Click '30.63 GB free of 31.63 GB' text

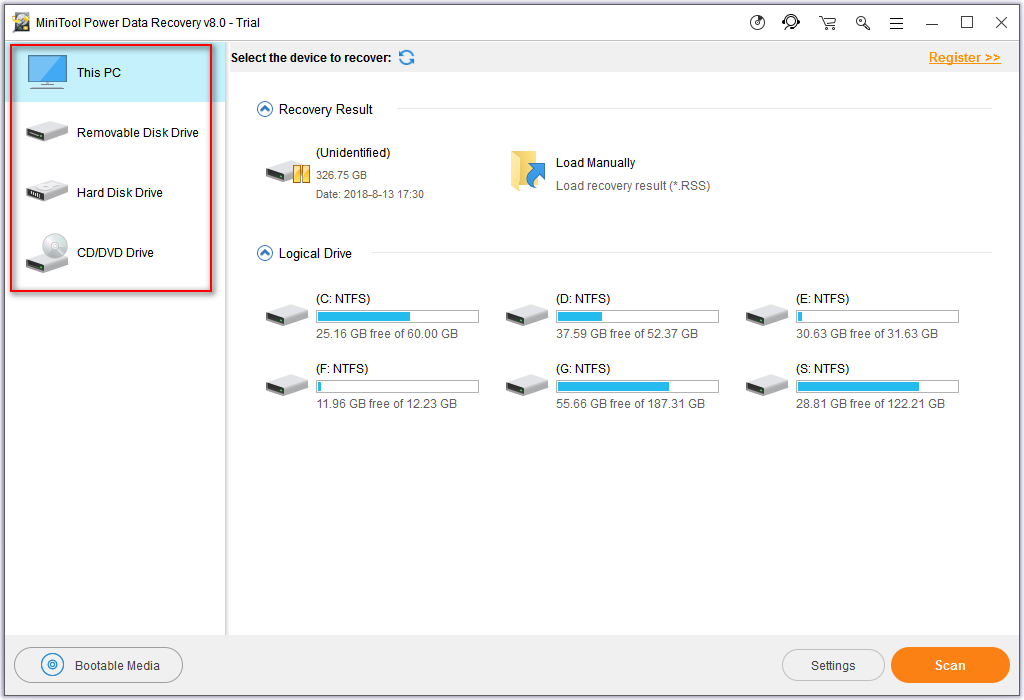coord(867,334)
